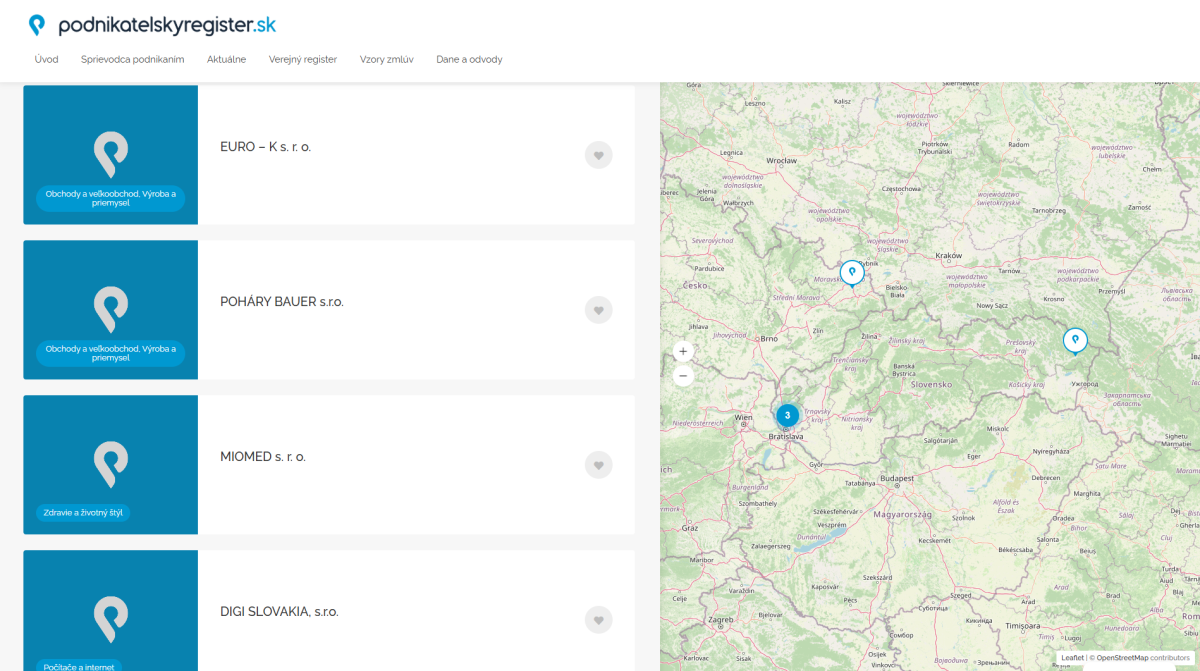Open the OpenStreetMap attribution link
Screen dimensions: 1200x671
1122,658
